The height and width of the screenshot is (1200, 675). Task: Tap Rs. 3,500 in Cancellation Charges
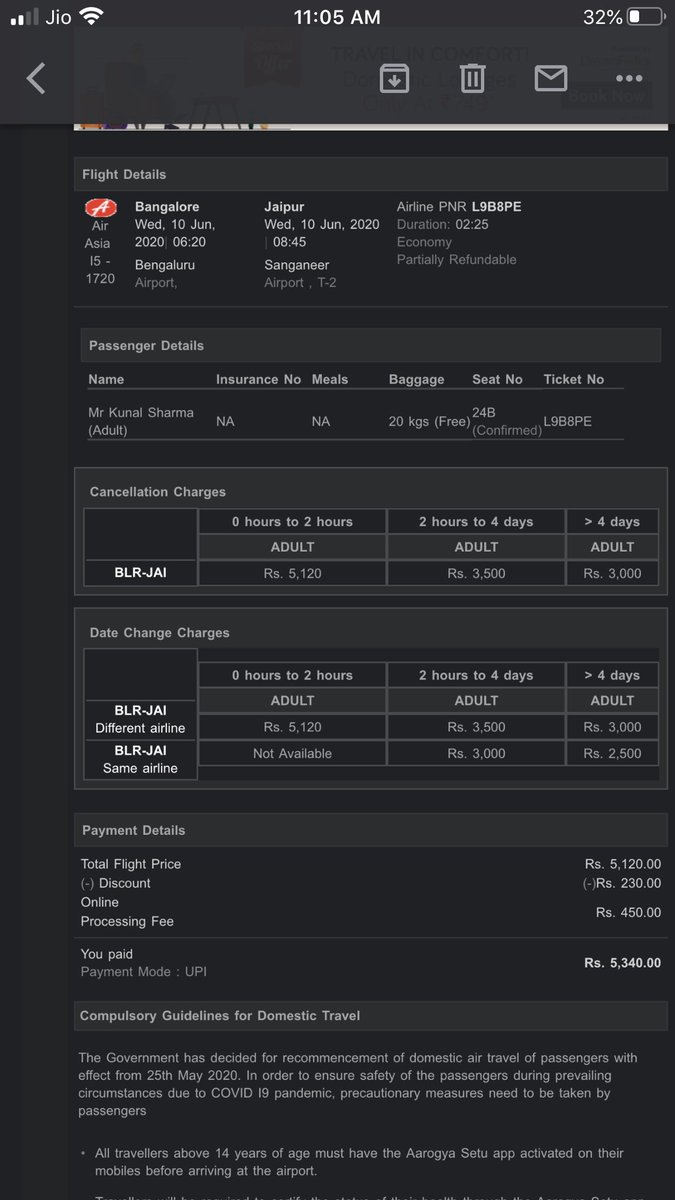tap(476, 573)
